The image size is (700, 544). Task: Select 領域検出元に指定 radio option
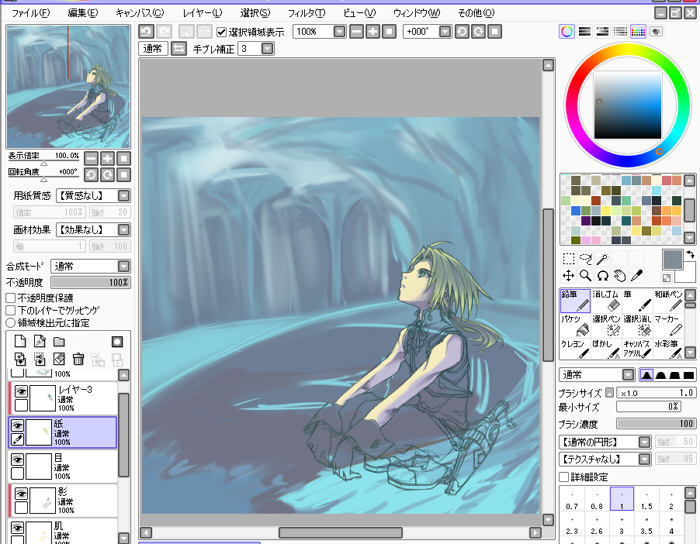pos(11,323)
